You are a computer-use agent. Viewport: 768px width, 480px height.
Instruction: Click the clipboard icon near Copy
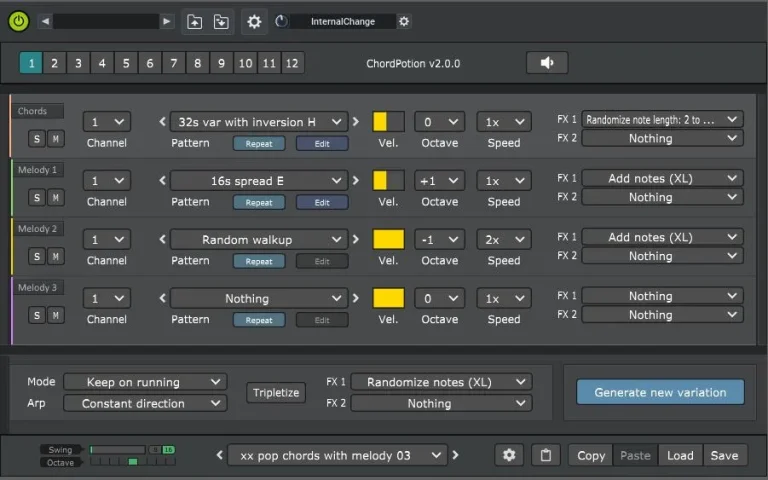click(545, 455)
